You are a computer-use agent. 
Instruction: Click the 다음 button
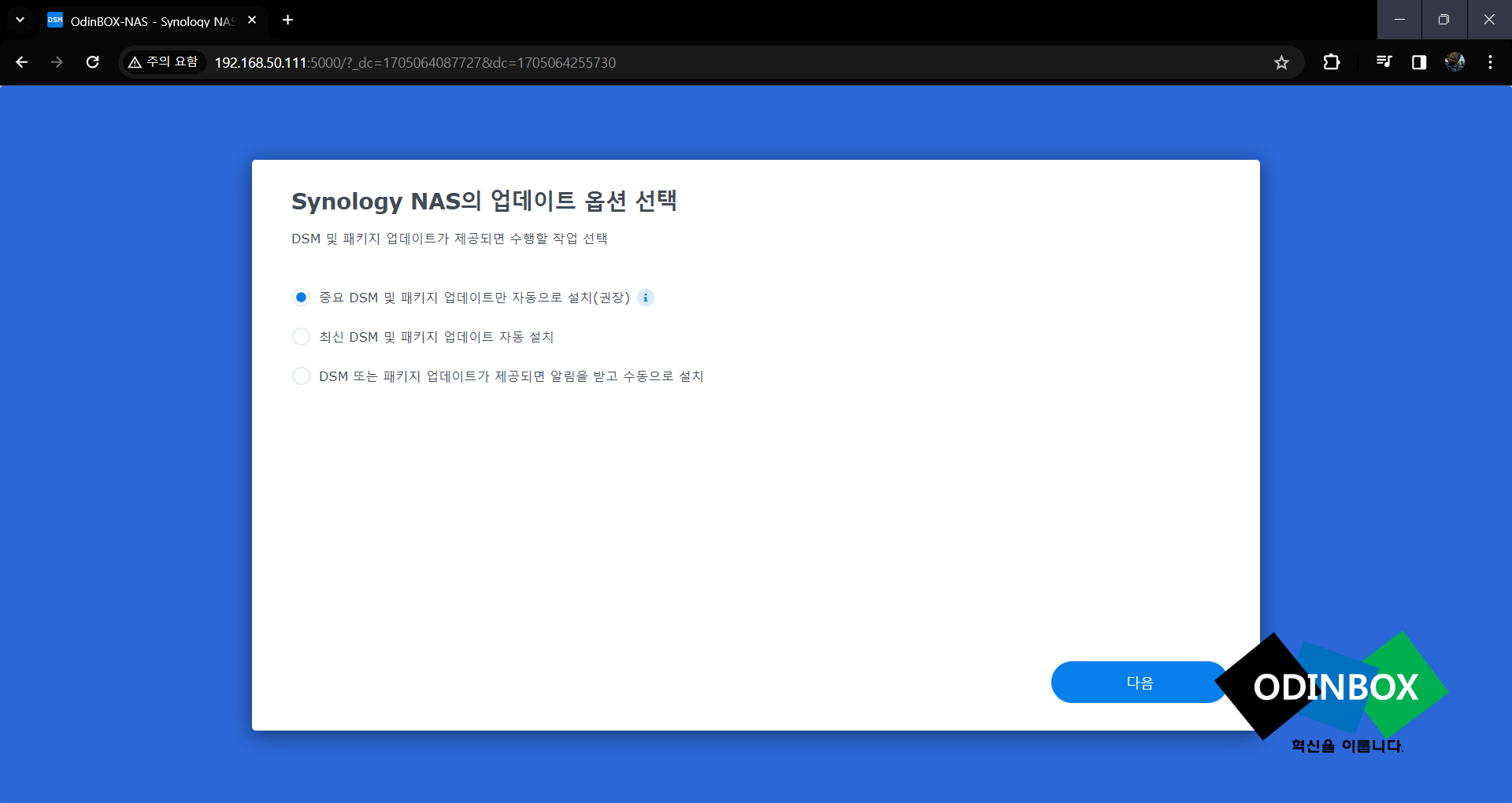pyautogui.click(x=1140, y=683)
